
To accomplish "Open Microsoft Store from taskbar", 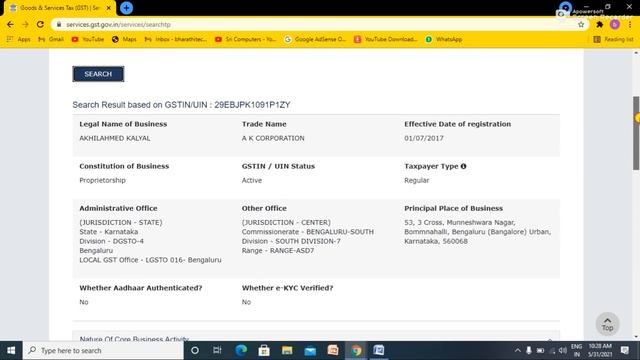I will tap(264, 350).
